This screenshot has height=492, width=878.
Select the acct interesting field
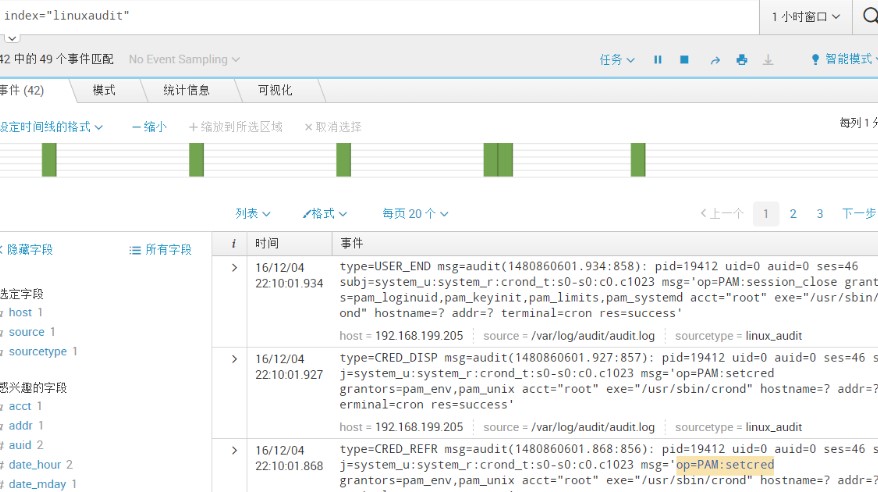(20, 406)
